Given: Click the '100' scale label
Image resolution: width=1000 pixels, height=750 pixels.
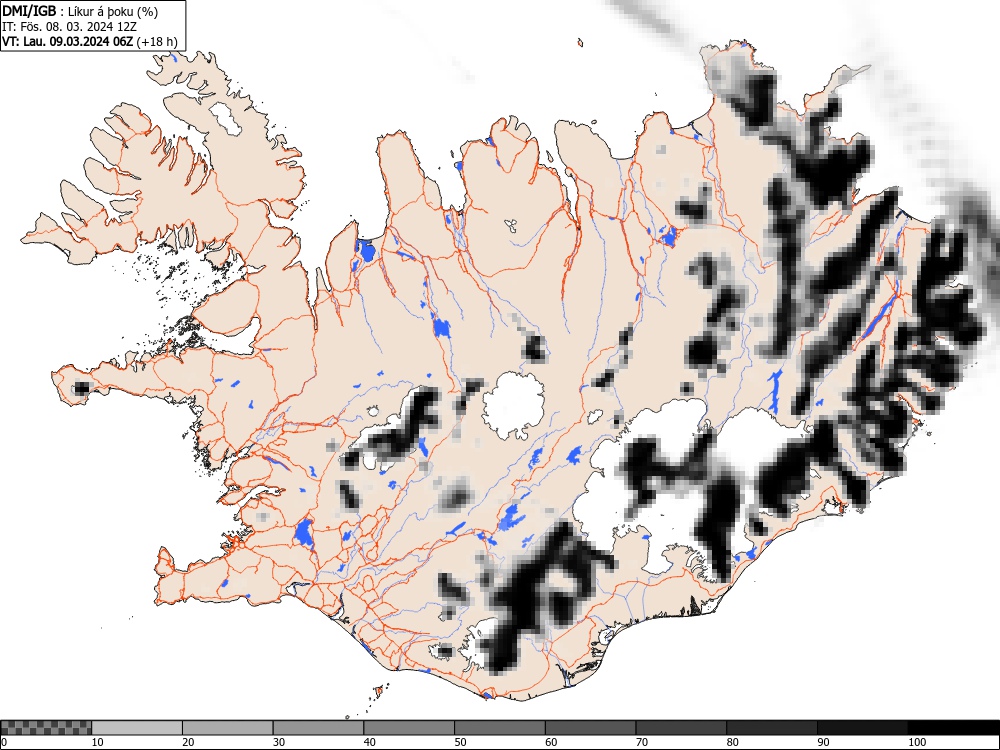Looking at the screenshot, I should [916, 742].
